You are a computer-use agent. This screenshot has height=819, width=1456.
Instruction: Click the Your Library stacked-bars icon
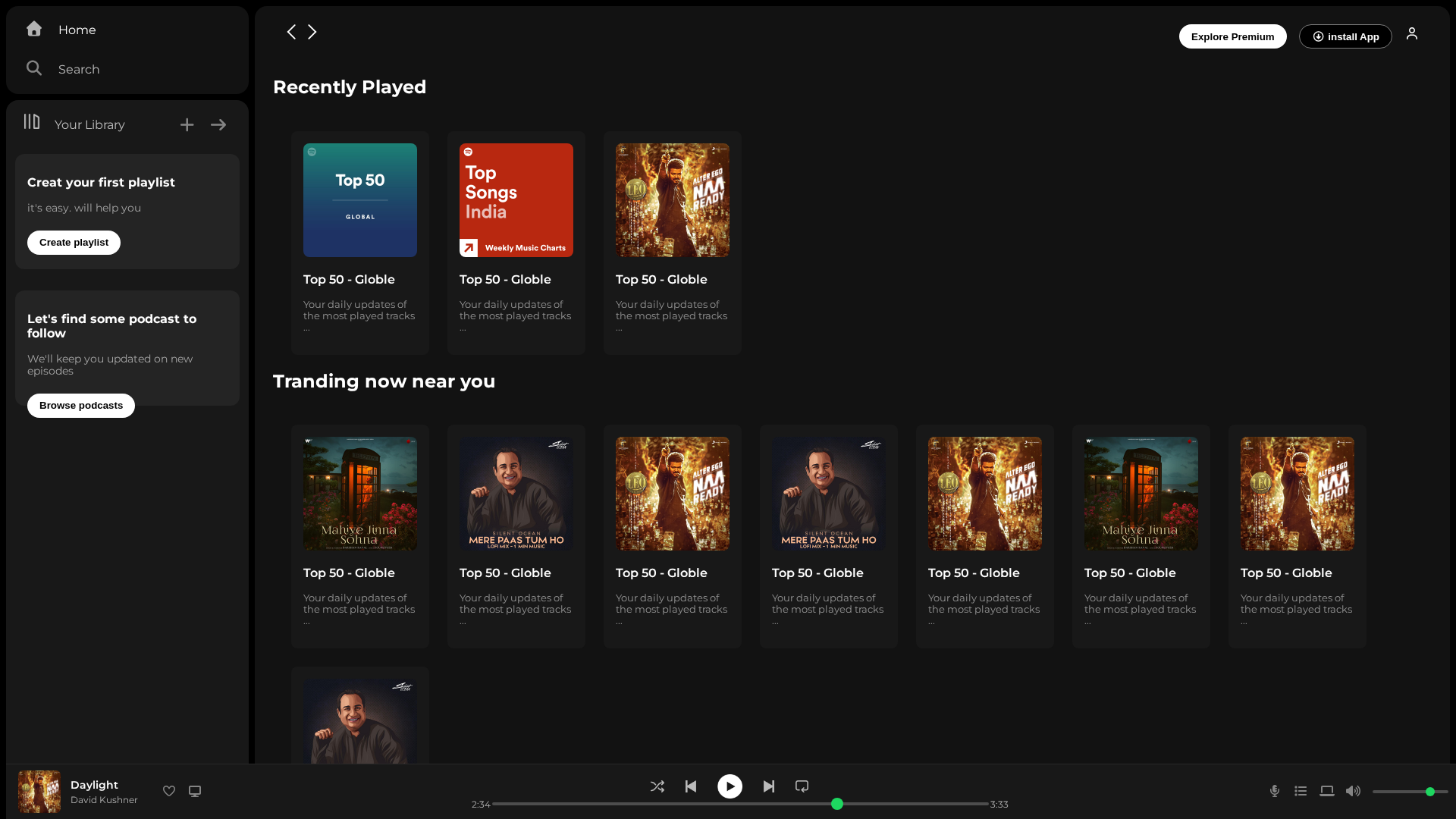click(x=31, y=121)
